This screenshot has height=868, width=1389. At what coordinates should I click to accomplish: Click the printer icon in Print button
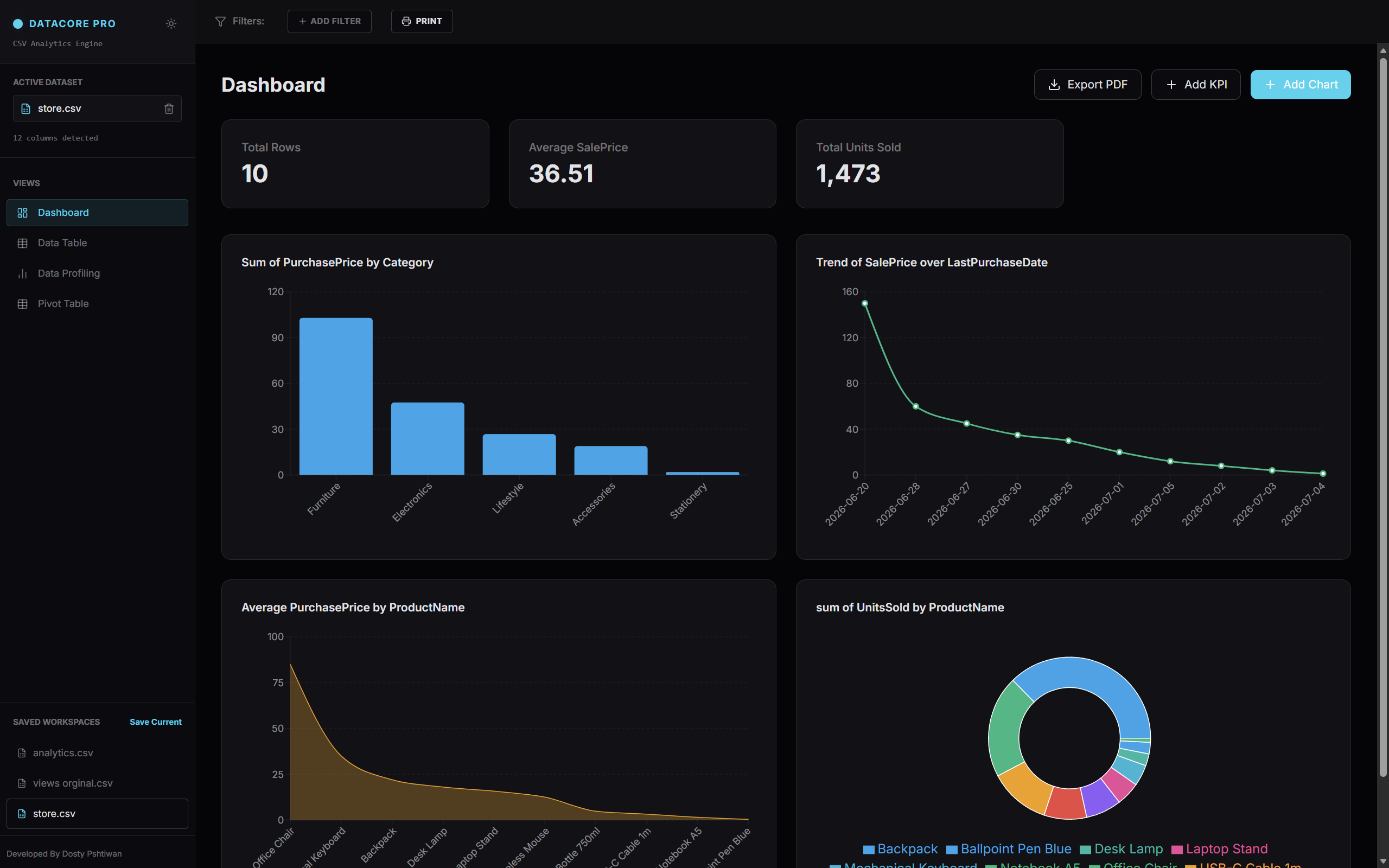click(x=406, y=21)
